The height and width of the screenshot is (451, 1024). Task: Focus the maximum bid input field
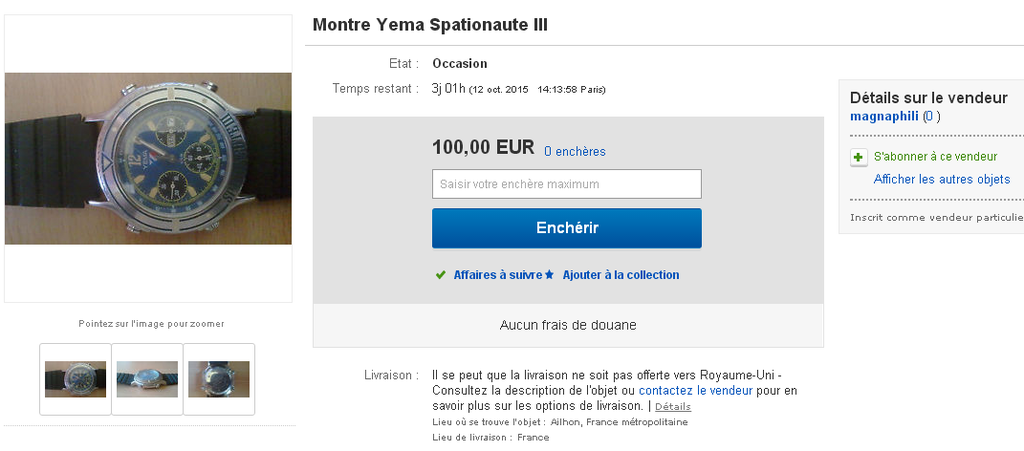pyautogui.click(x=566, y=184)
